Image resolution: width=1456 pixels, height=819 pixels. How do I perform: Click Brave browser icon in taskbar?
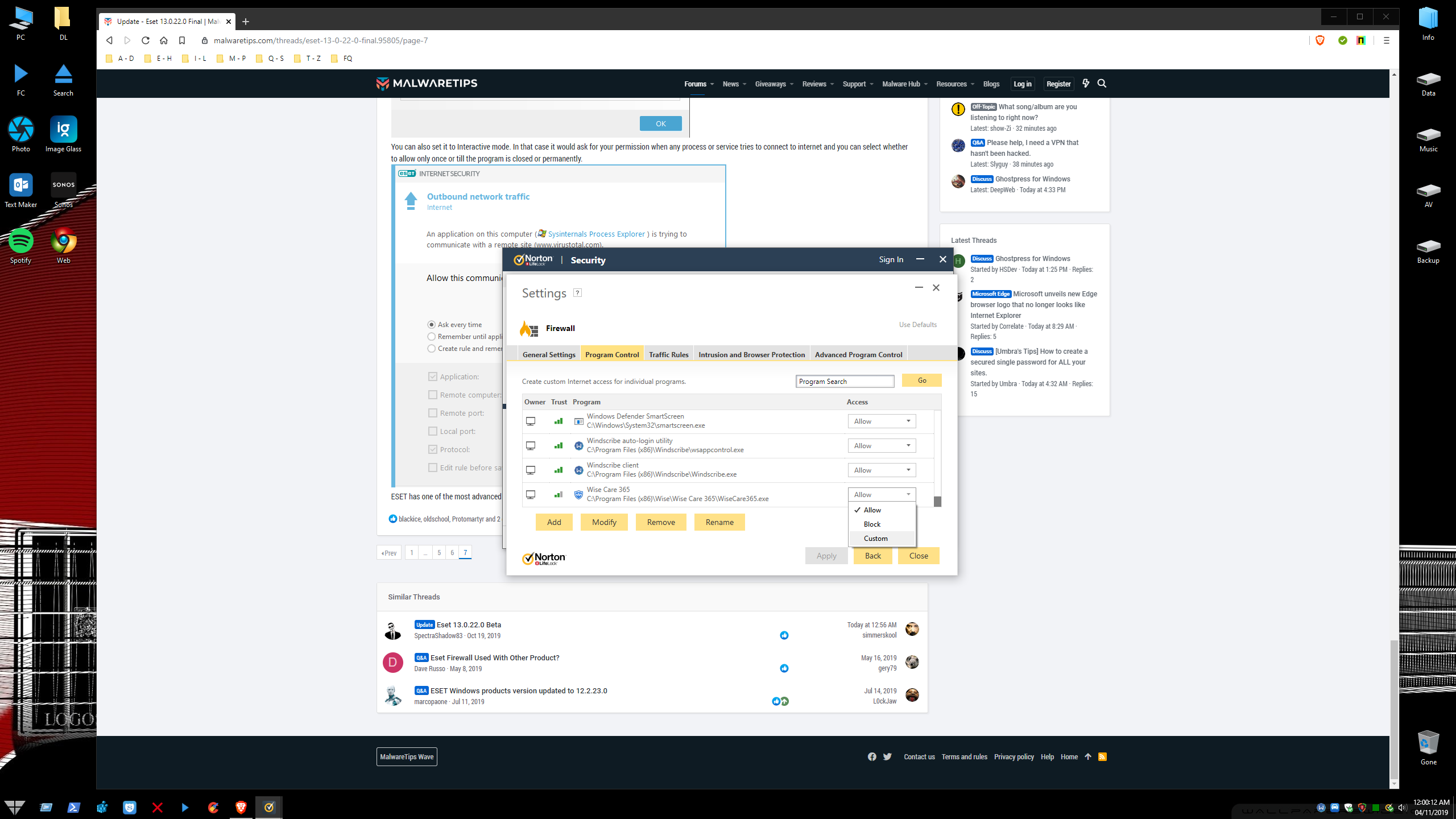click(x=241, y=807)
